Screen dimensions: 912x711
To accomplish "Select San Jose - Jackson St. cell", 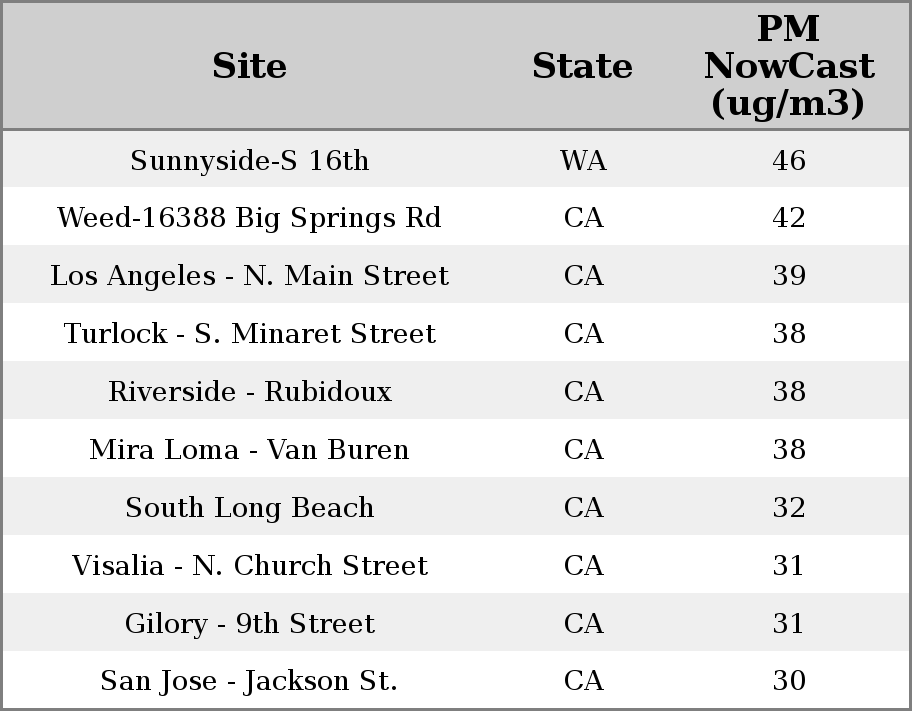I will pos(249,681).
